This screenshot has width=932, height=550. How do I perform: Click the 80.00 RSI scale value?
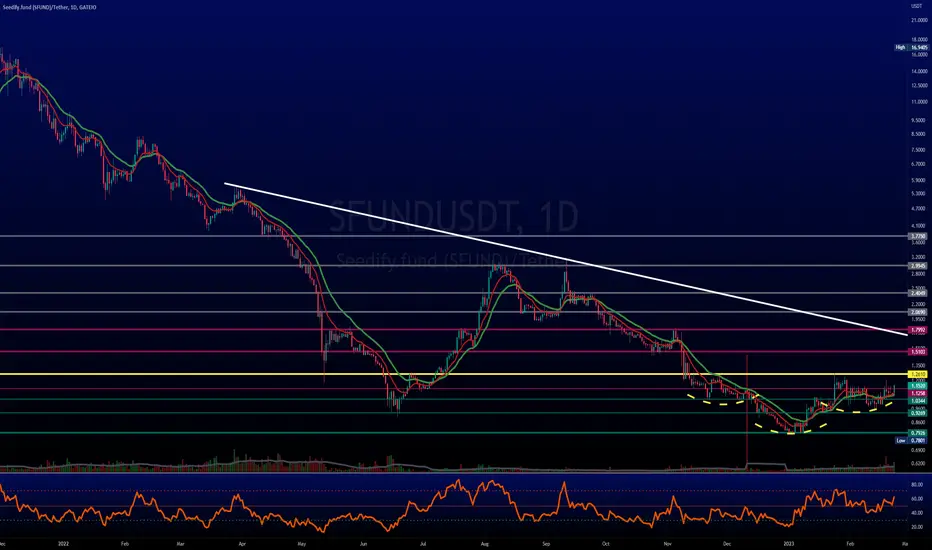click(x=917, y=485)
